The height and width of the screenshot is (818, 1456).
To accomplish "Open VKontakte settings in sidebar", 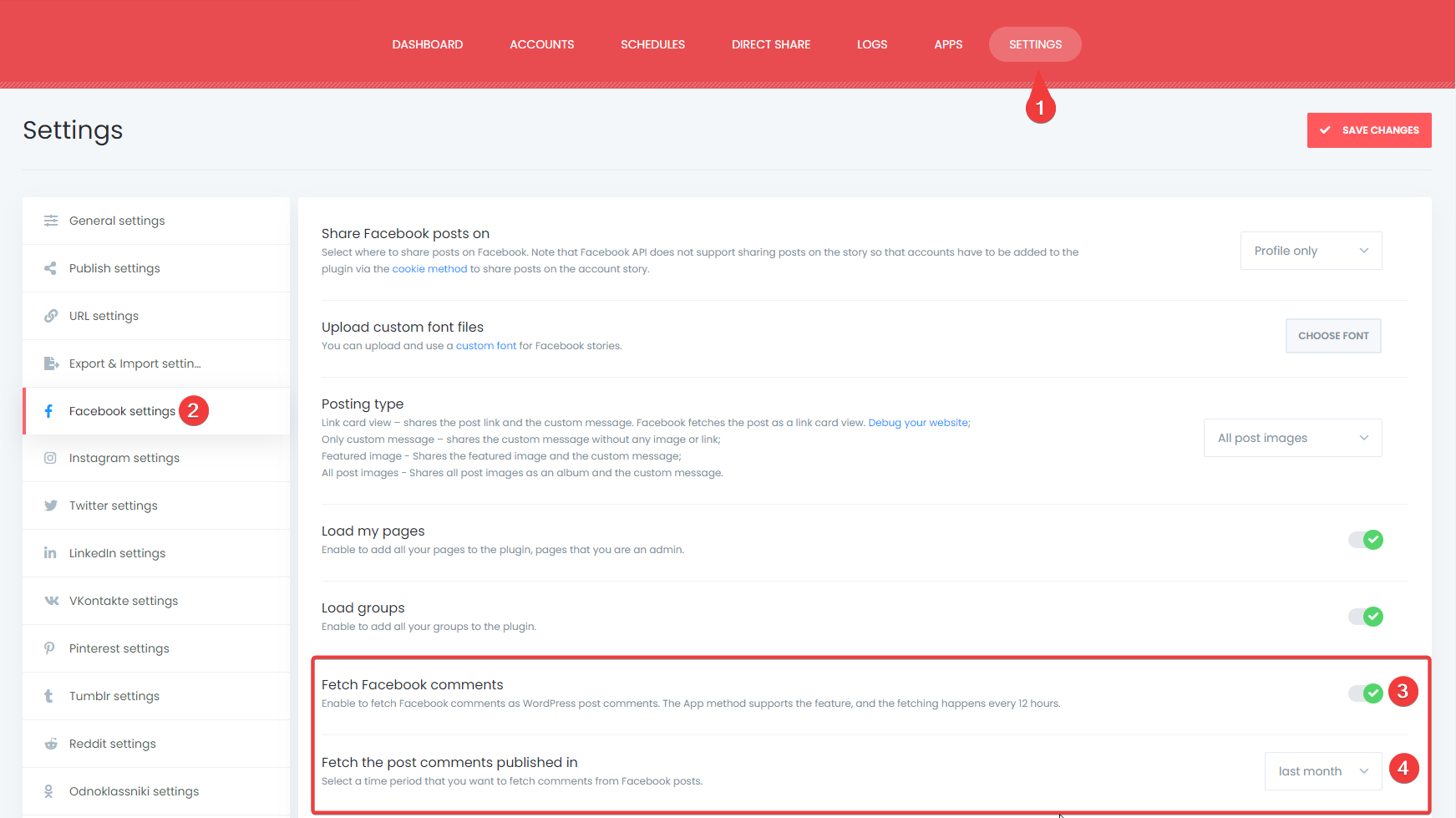I will tap(156, 601).
